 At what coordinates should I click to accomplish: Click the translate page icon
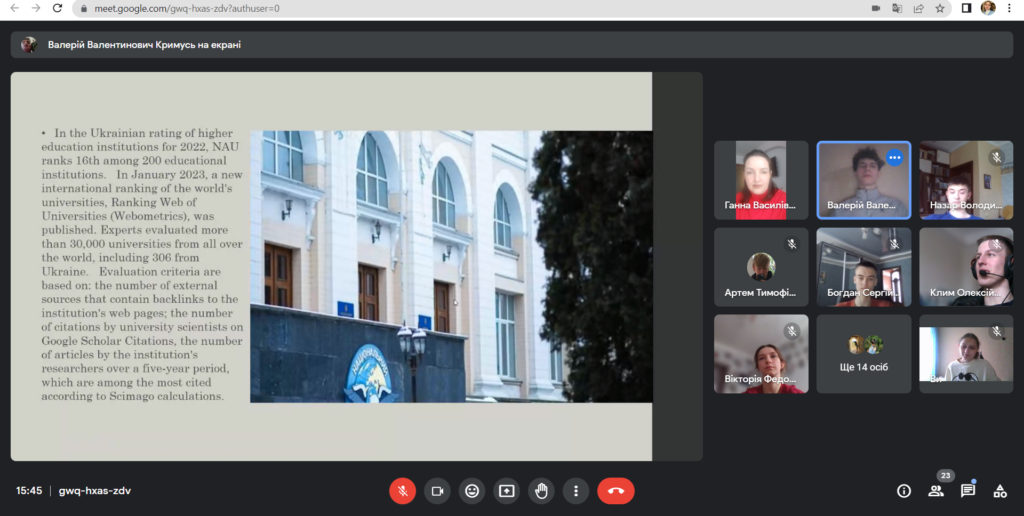[x=897, y=8]
